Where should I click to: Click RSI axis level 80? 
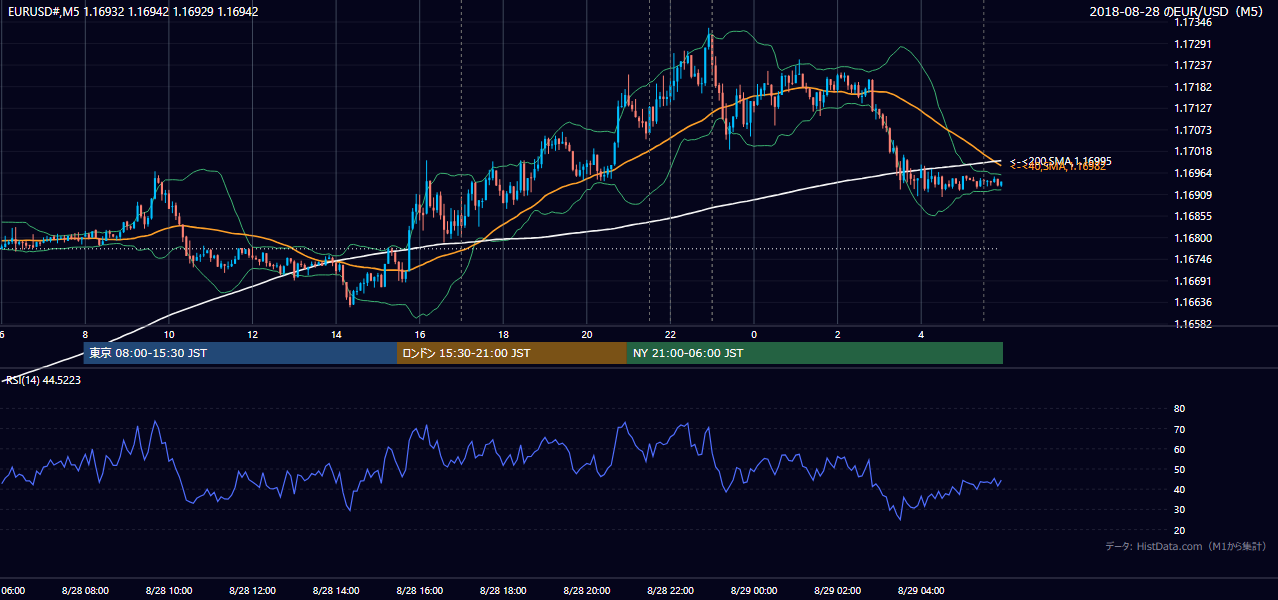click(x=1179, y=409)
